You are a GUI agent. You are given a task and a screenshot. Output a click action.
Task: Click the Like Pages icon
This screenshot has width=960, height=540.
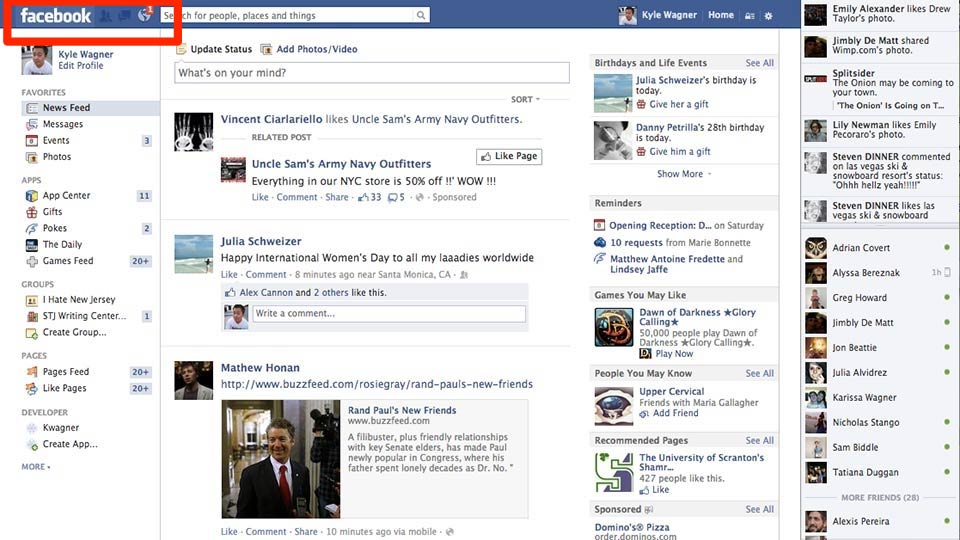coord(32,388)
